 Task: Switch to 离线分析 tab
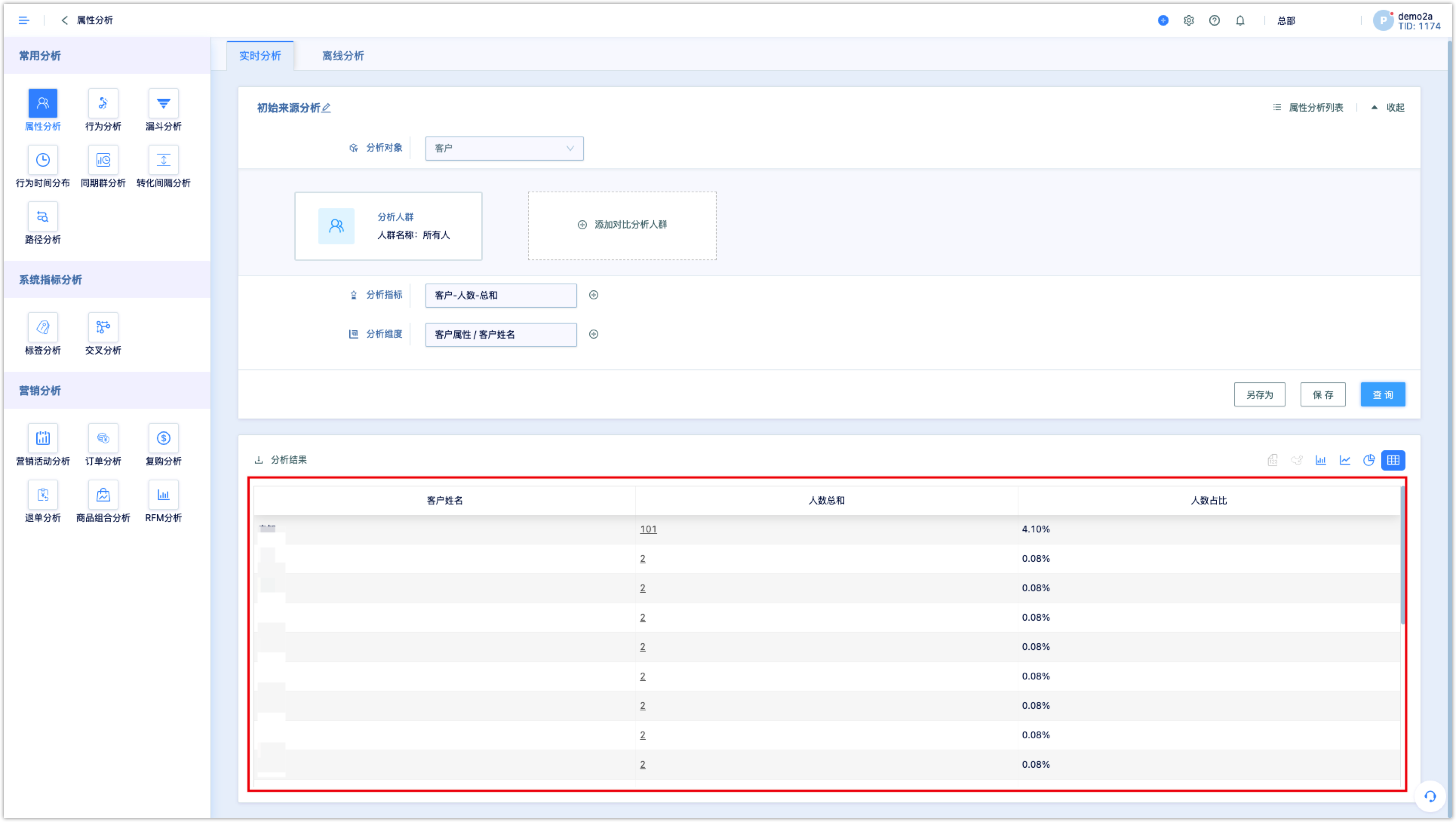click(342, 55)
